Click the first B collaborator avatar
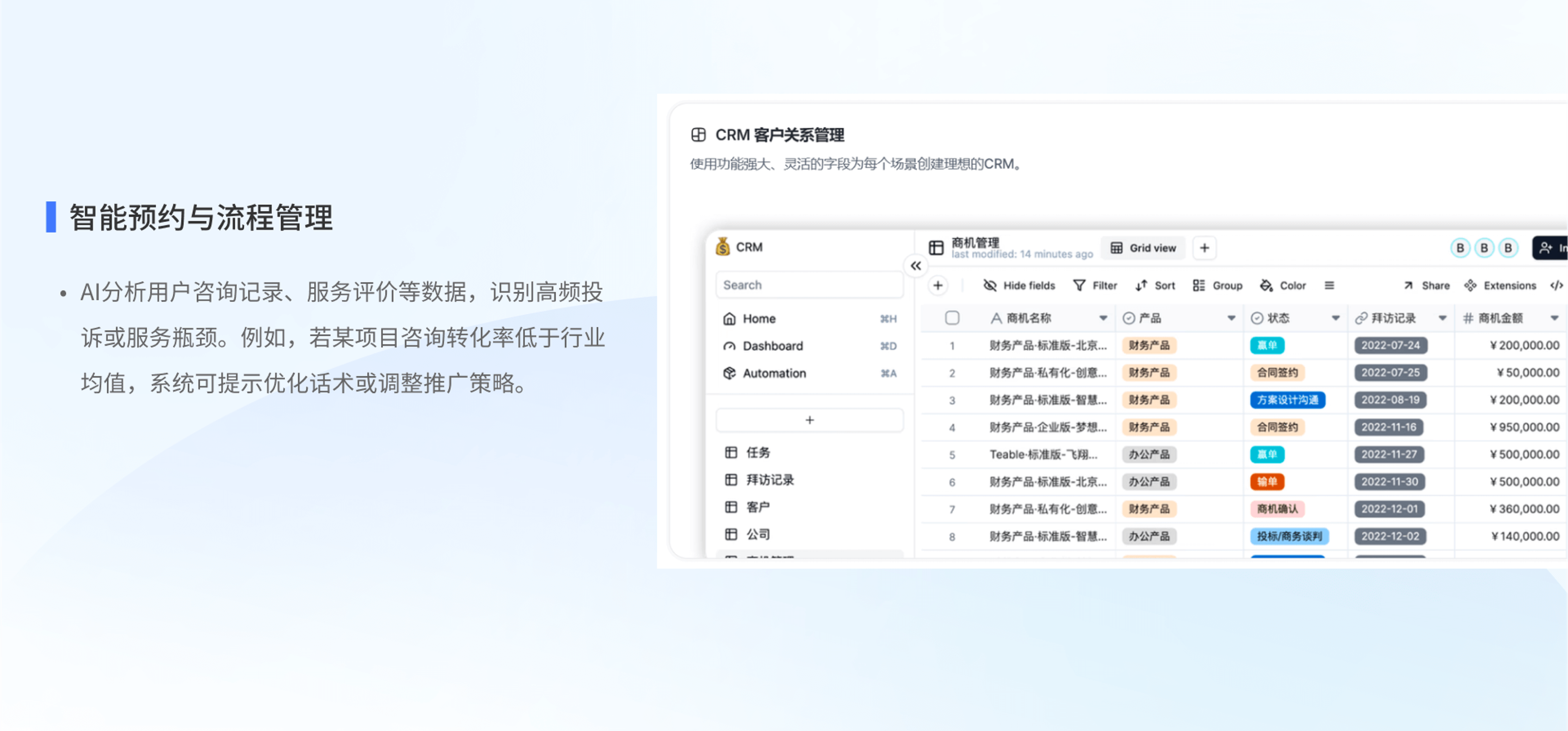The height and width of the screenshot is (731, 1568). pos(1460,248)
